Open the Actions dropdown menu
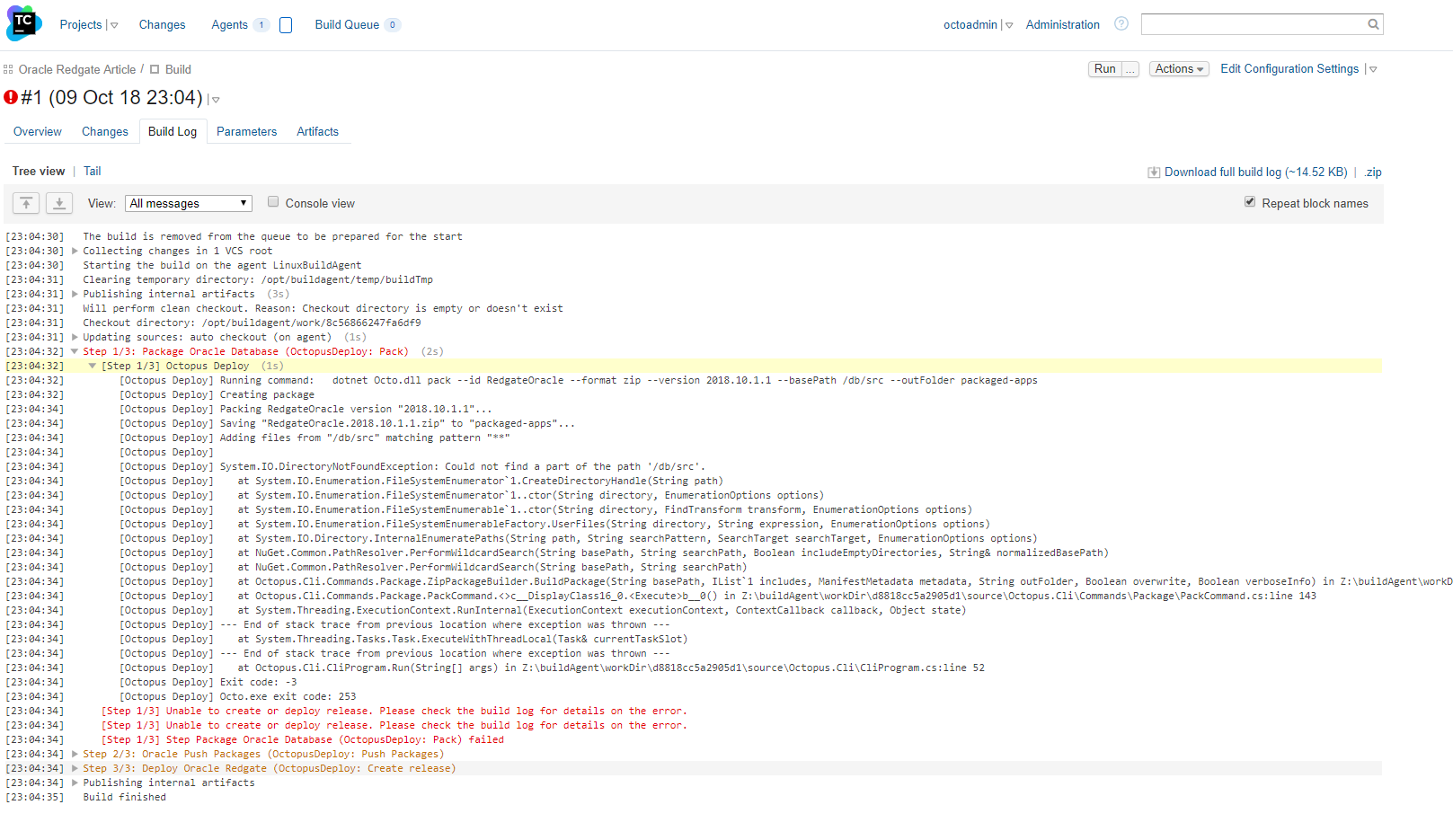 (1178, 69)
